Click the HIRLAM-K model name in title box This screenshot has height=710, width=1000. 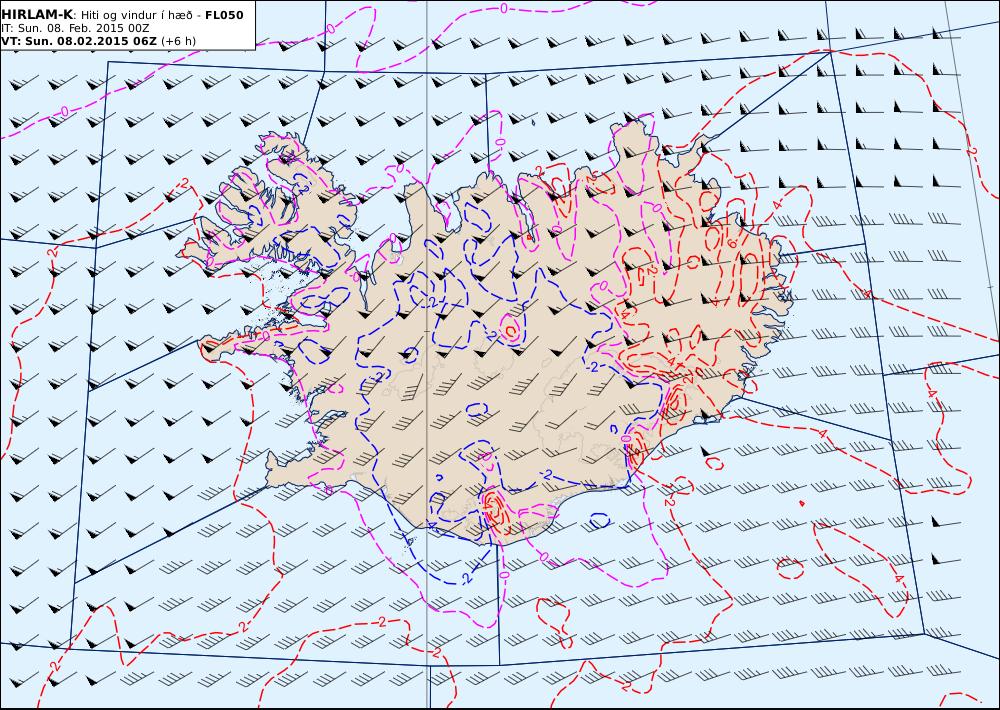[x=37, y=15]
